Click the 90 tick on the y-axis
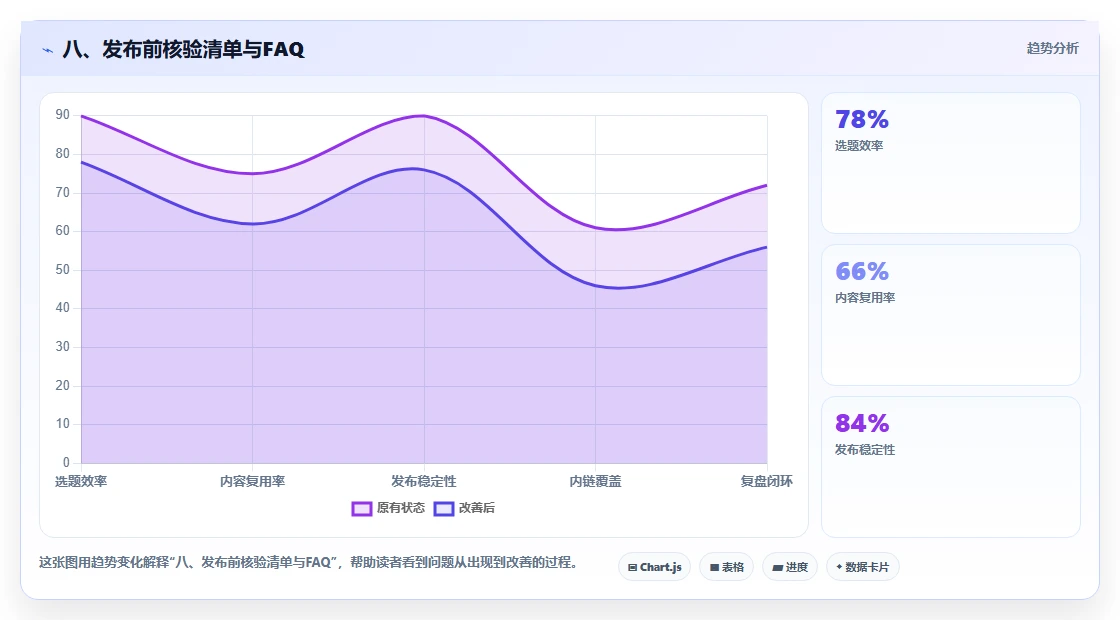This screenshot has width=1120, height=620. click(63, 115)
